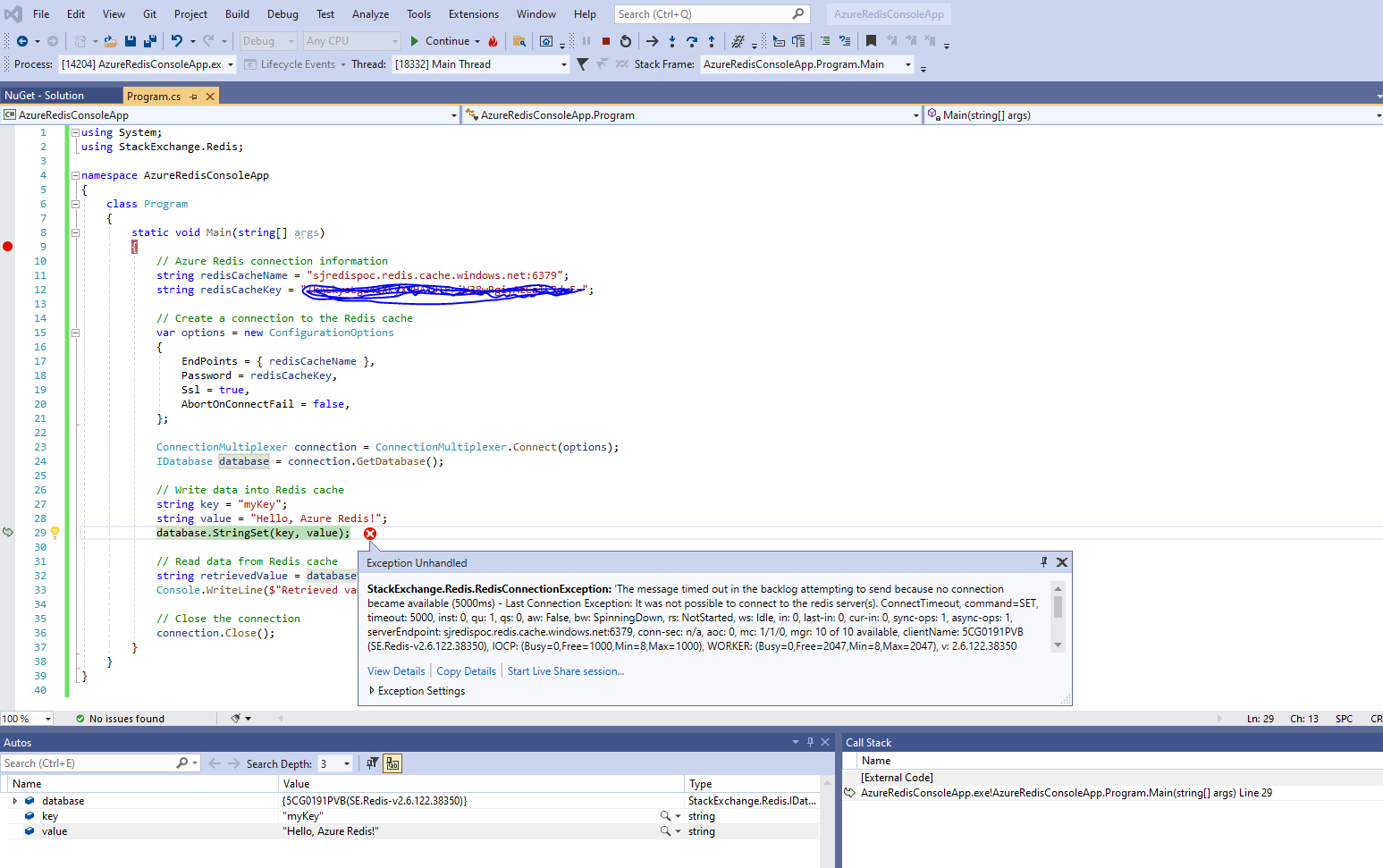Click the Hot Reload flame icon
Viewport: 1383px width, 868px height.
493,41
